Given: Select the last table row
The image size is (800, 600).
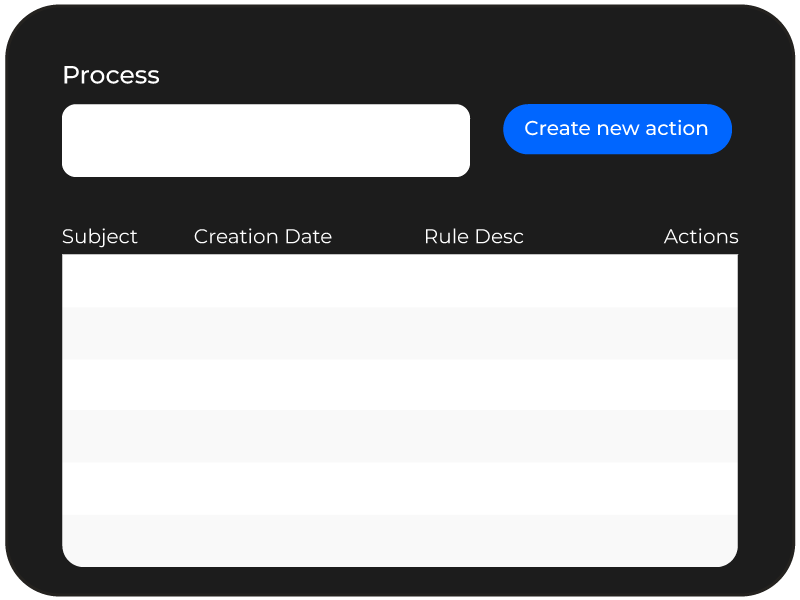Looking at the screenshot, I should click(x=400, y=541).
